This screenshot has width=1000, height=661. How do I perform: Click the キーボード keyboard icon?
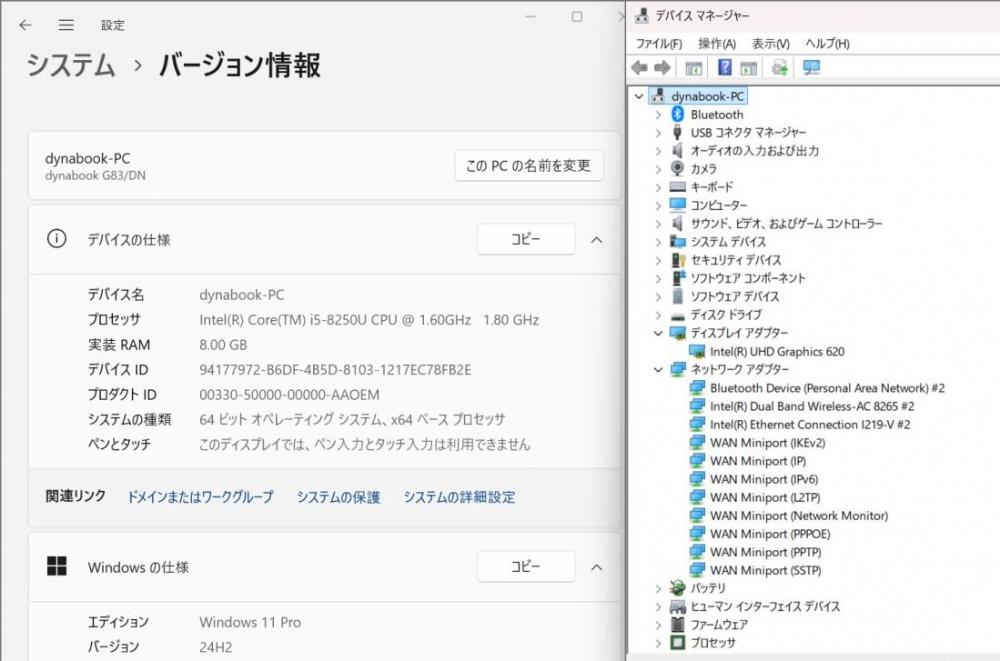tap(677, 187)
